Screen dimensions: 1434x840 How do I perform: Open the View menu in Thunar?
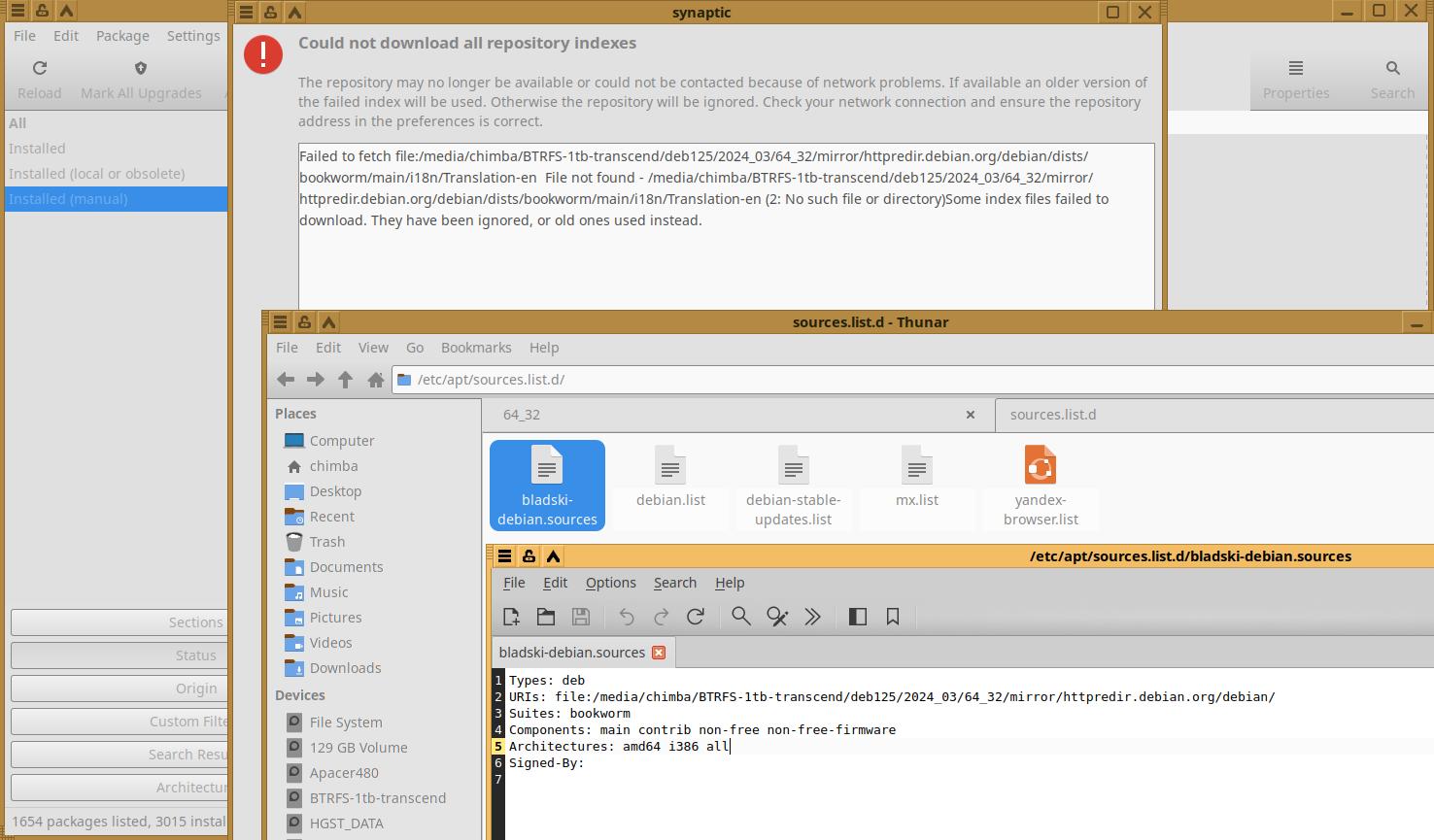pos(373,348)
